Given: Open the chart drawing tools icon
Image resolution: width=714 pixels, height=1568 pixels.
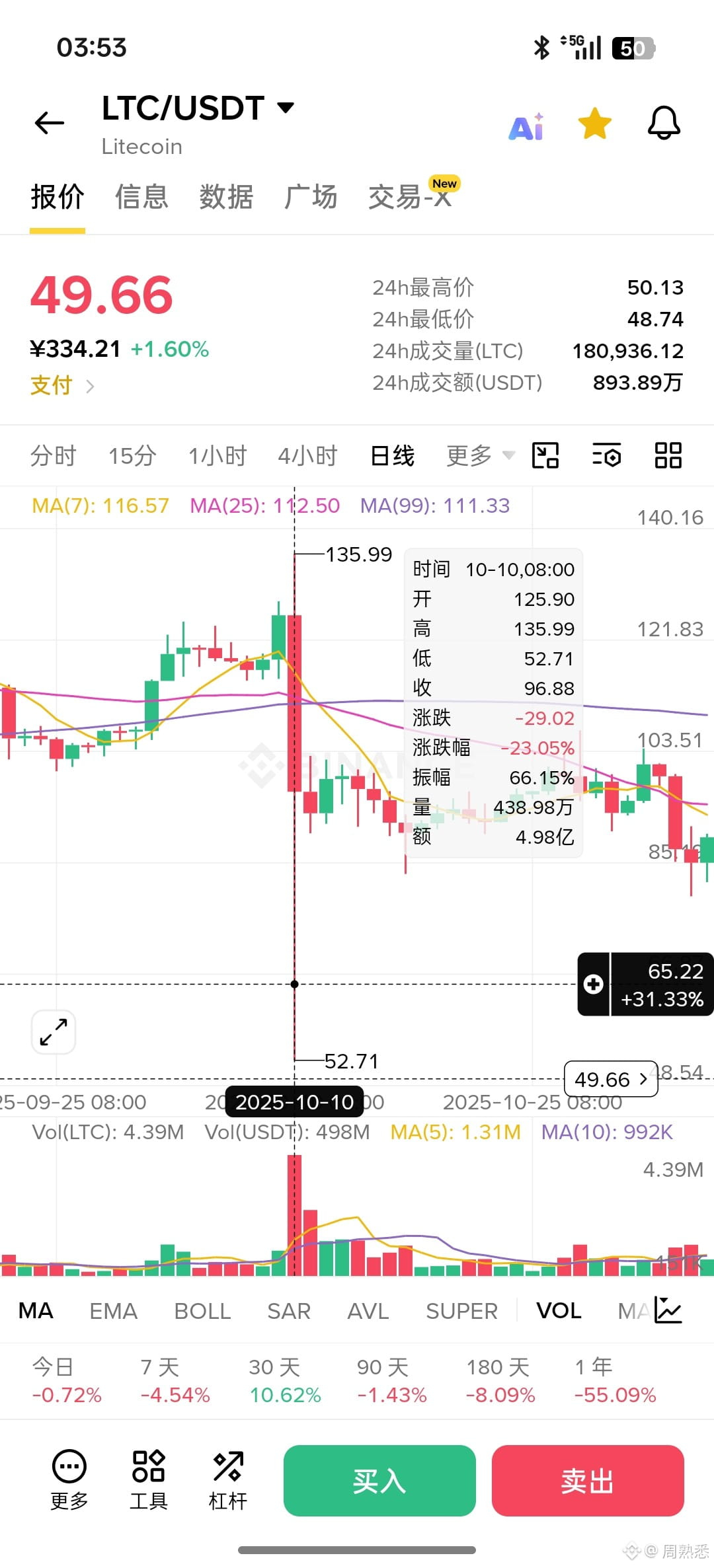Looking at the screenshot, I should point(545,455).
